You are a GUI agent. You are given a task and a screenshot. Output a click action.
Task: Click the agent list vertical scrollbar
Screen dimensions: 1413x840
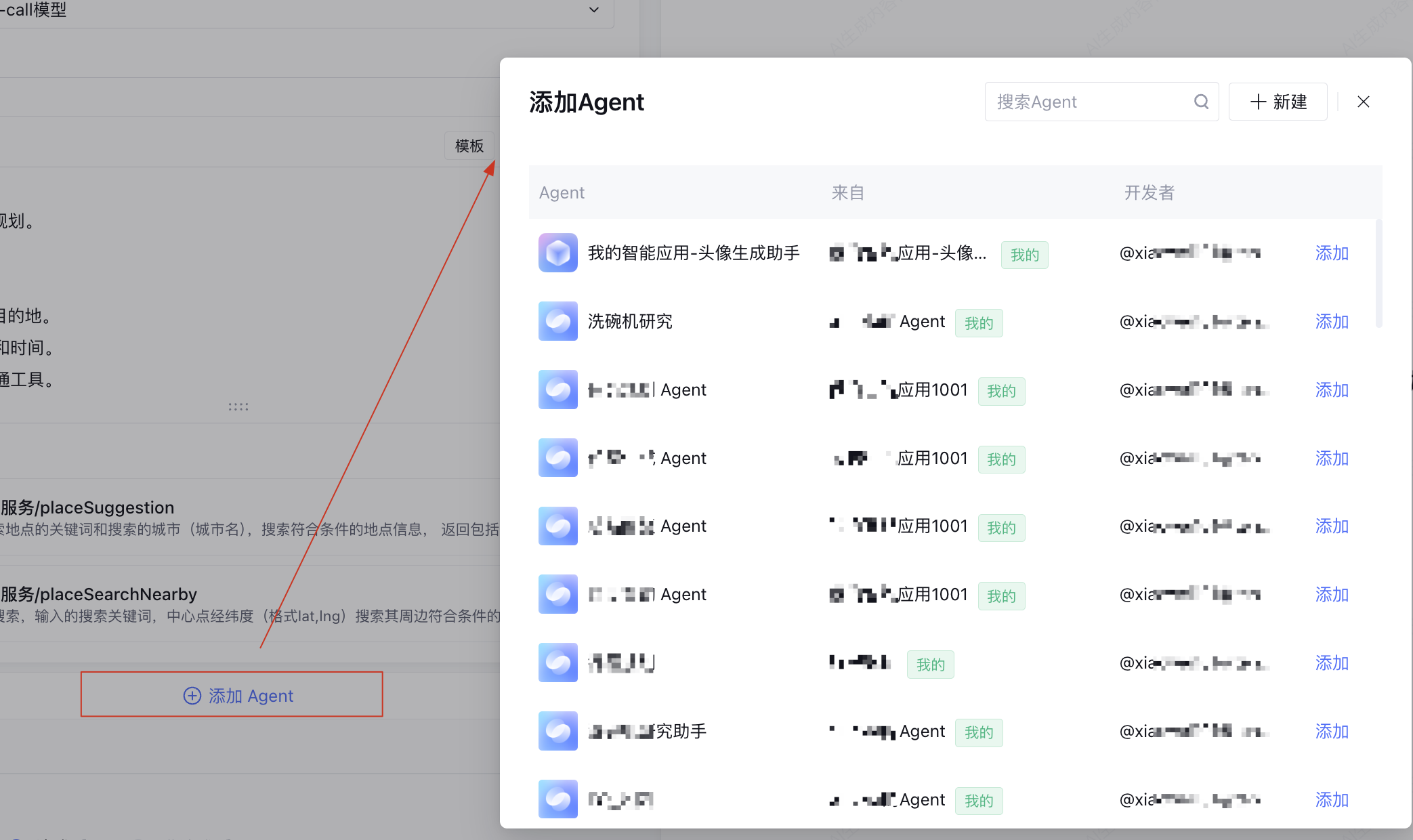pyautogui.click(x=1378, y=273)
